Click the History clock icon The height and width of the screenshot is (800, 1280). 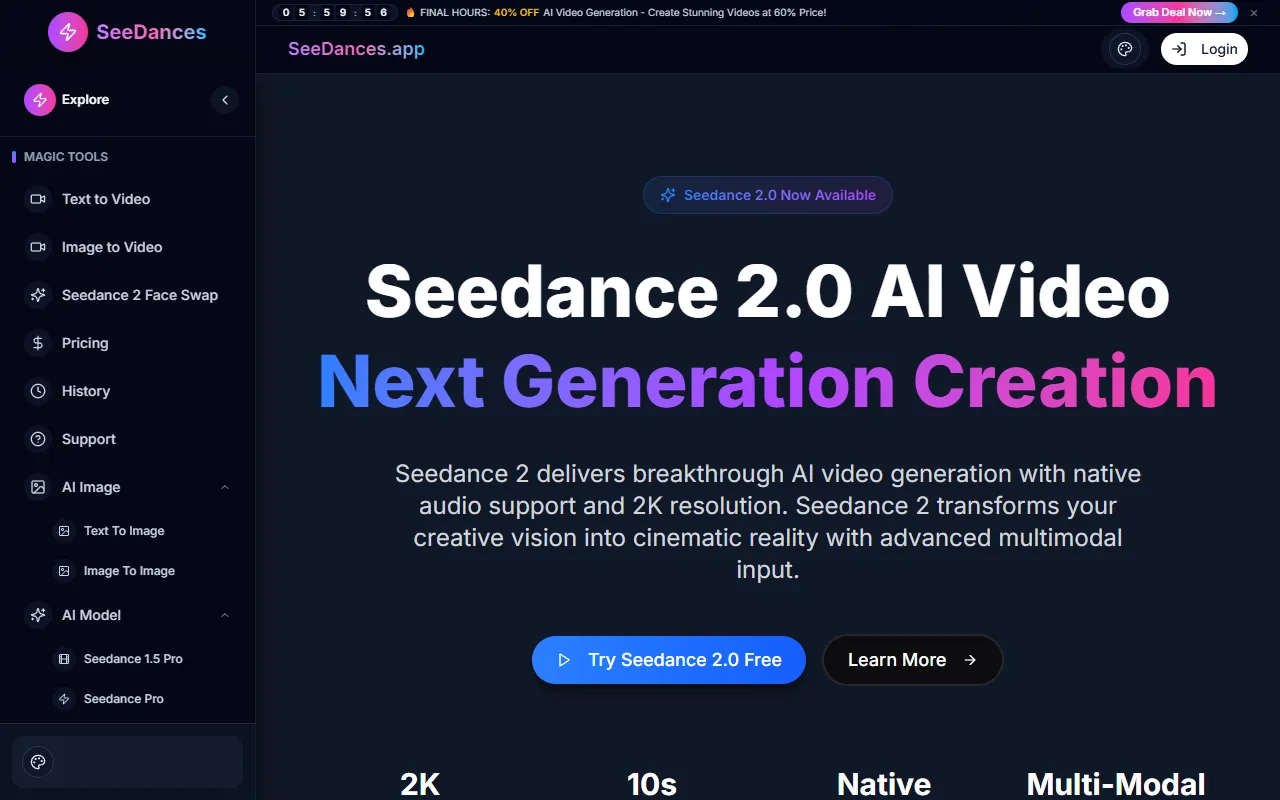(38, 391)
